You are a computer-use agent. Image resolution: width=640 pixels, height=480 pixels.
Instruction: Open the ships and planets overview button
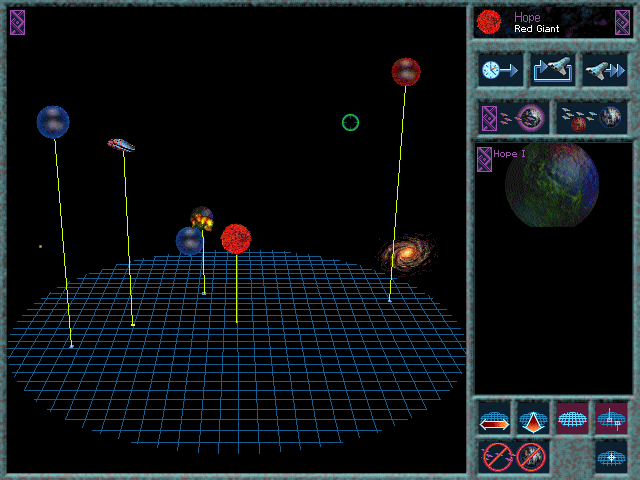coord(592,118)
